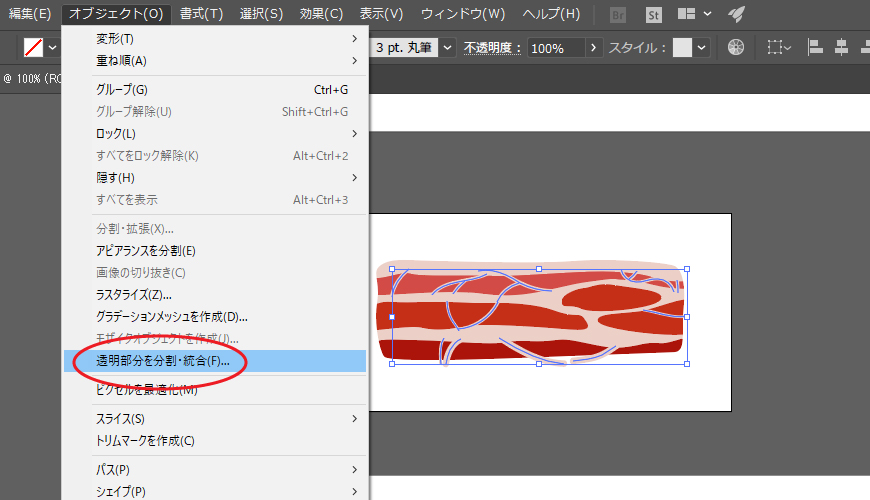This screenshot has height=500, width=870.
Task: Expand the 不透明度 opacity value arrow
Action: [x=594, y=47]
